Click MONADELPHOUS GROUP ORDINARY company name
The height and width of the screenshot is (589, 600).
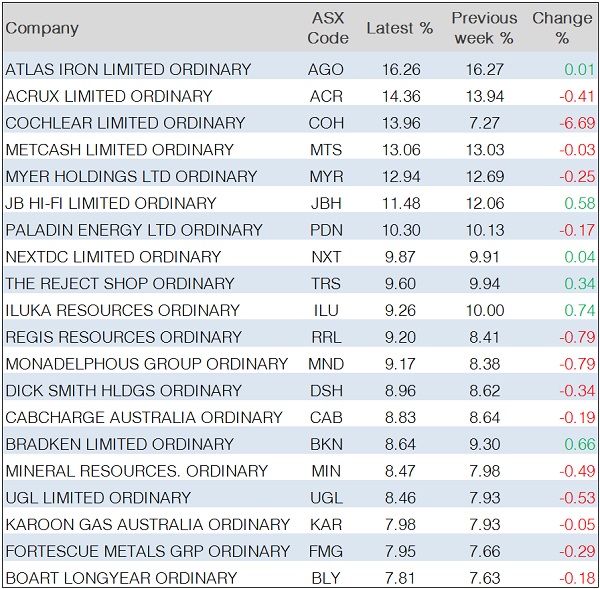tap(145, 364)
